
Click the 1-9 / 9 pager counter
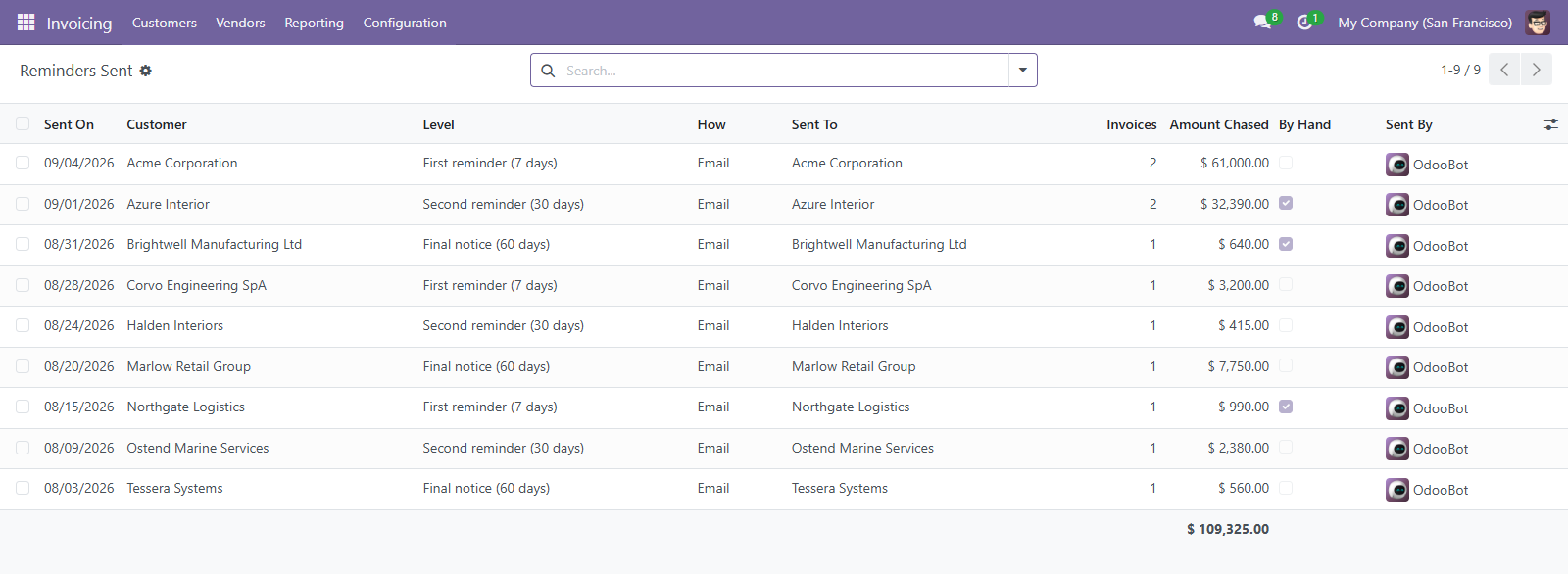[x=1460, y=70]
